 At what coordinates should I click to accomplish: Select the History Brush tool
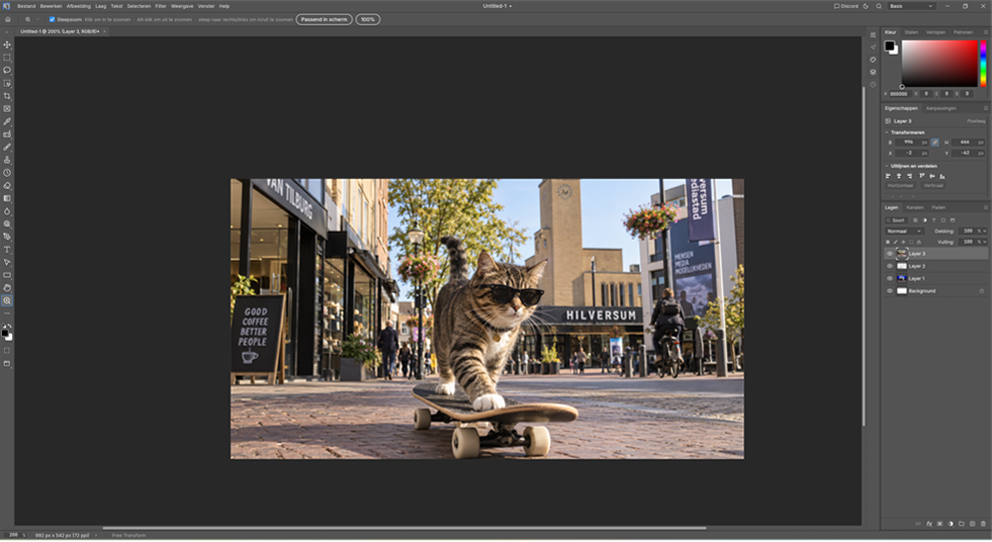coord(7,173)
